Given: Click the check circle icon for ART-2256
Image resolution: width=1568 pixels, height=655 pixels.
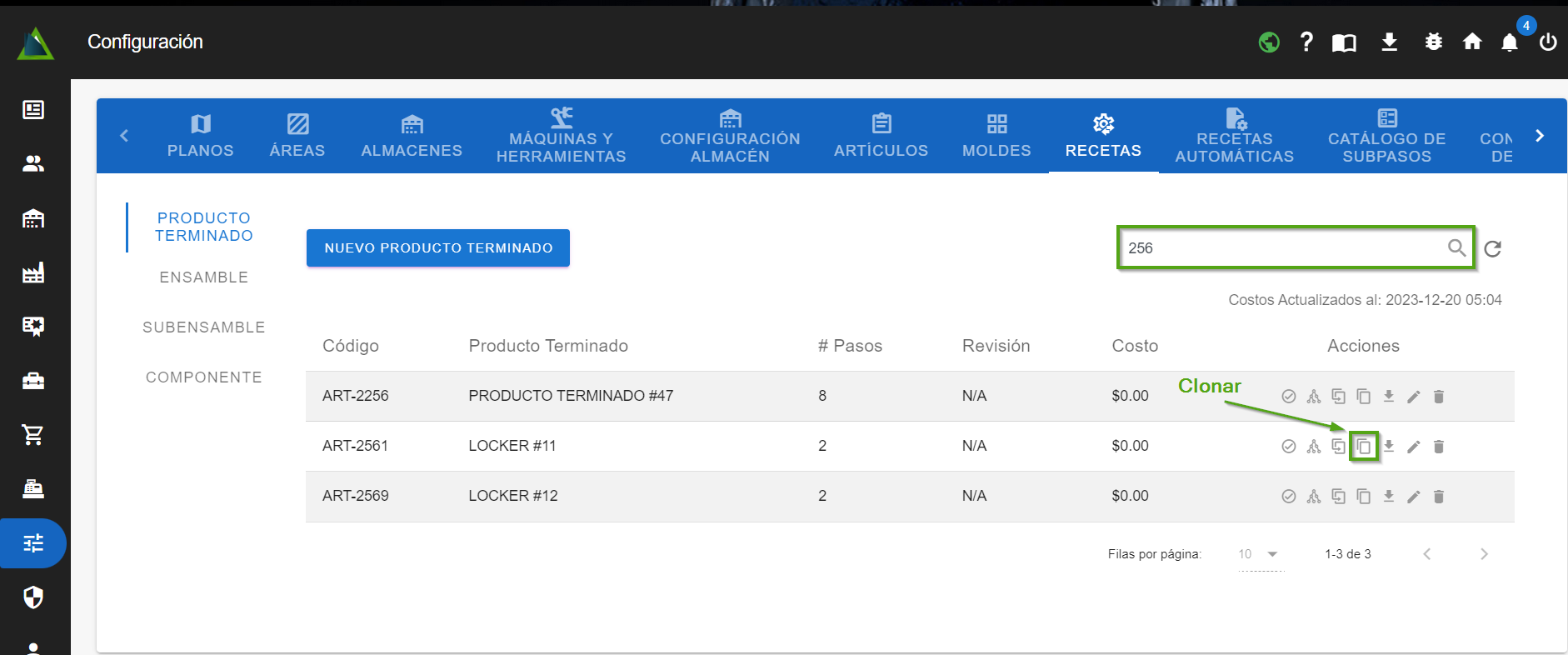Looking at the screenshot, I should tap(1288, 397).
